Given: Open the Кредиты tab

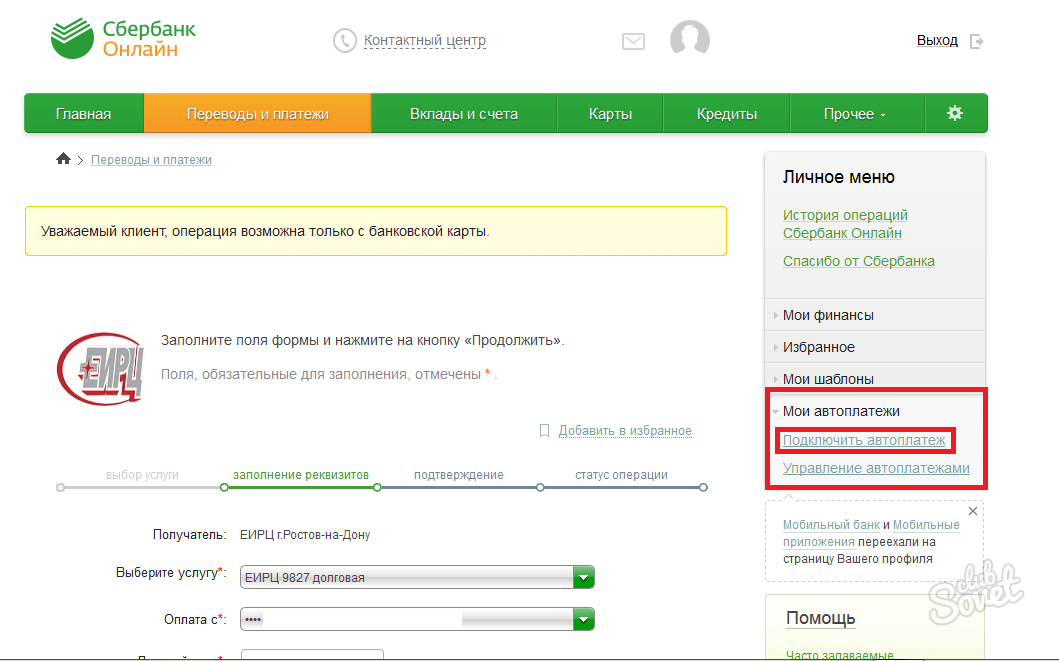Looking at the screenshot, I should click(x=727, y=113).
